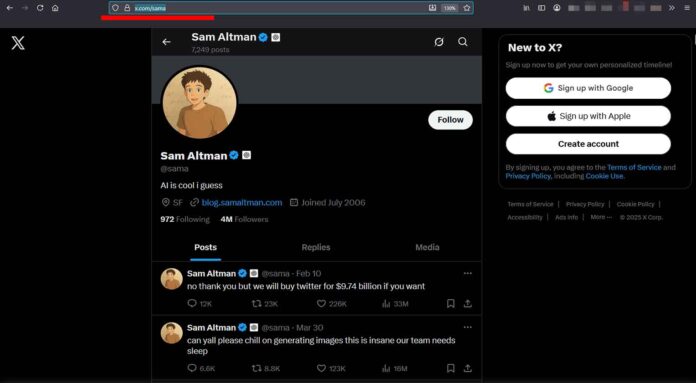Open Sam Altman's large profile picture

click(199, 103)
